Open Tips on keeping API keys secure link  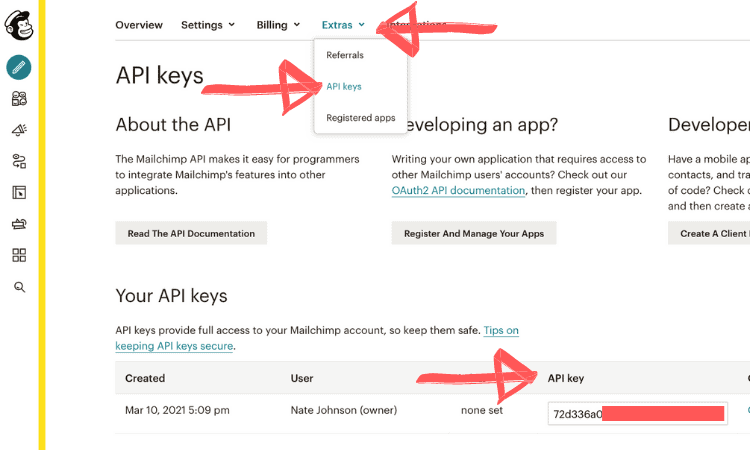click(x=317, y=338)
